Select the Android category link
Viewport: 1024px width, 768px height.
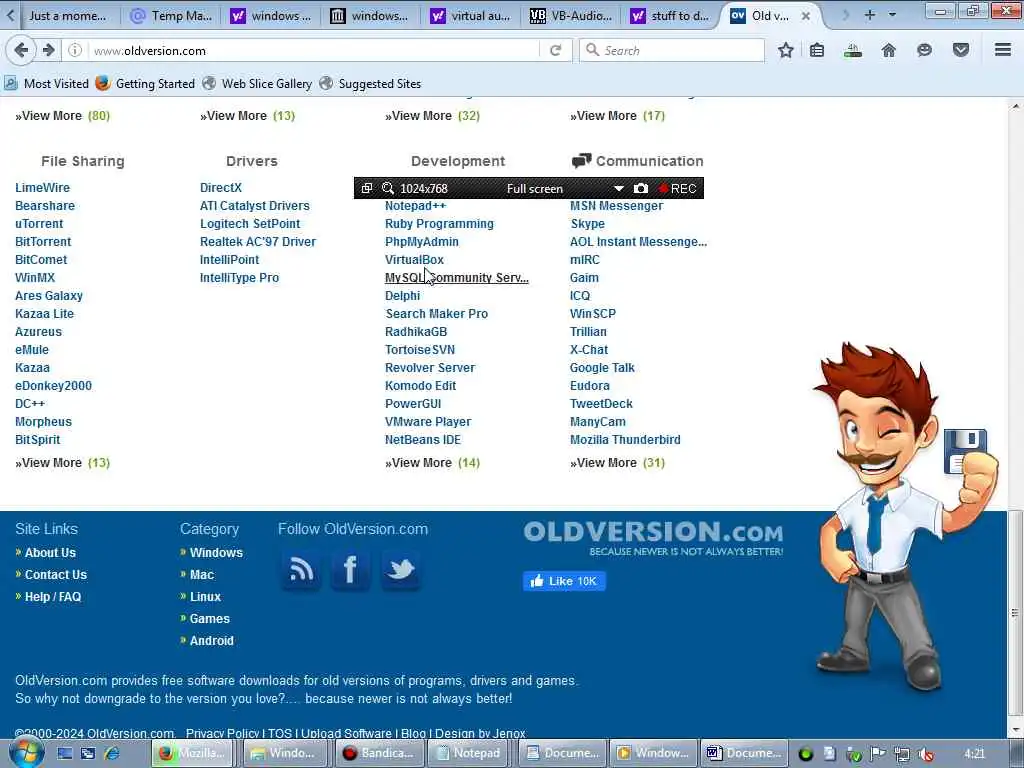212,641
